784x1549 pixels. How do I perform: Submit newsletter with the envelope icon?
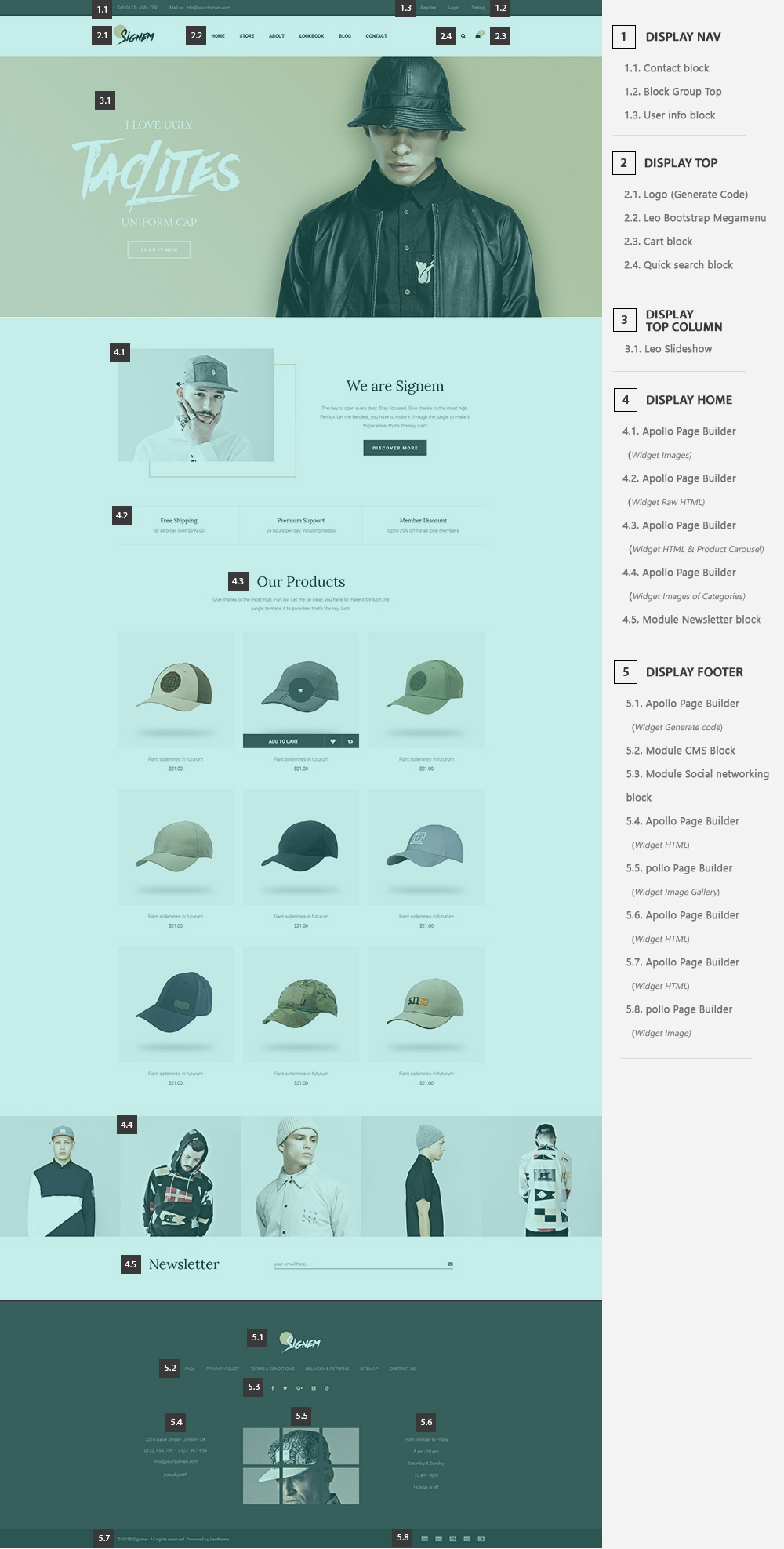click(x=450, y=1264)
